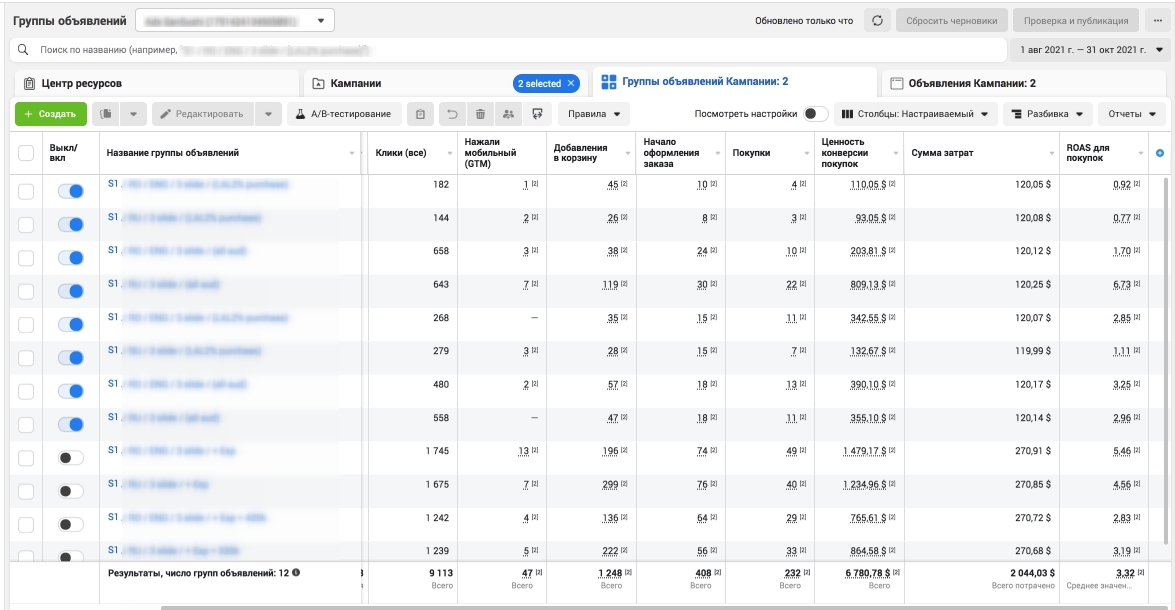
Task: Switch to the Кампании tab
Action: pyautogui.click(x=447, y=83)
